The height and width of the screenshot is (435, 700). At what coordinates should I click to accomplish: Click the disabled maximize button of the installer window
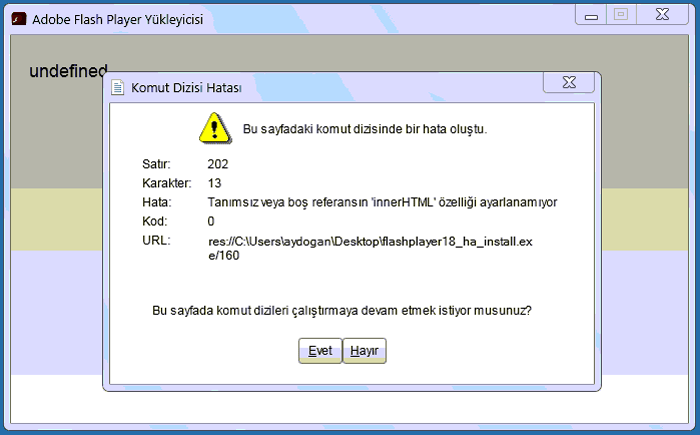[621, 15]
